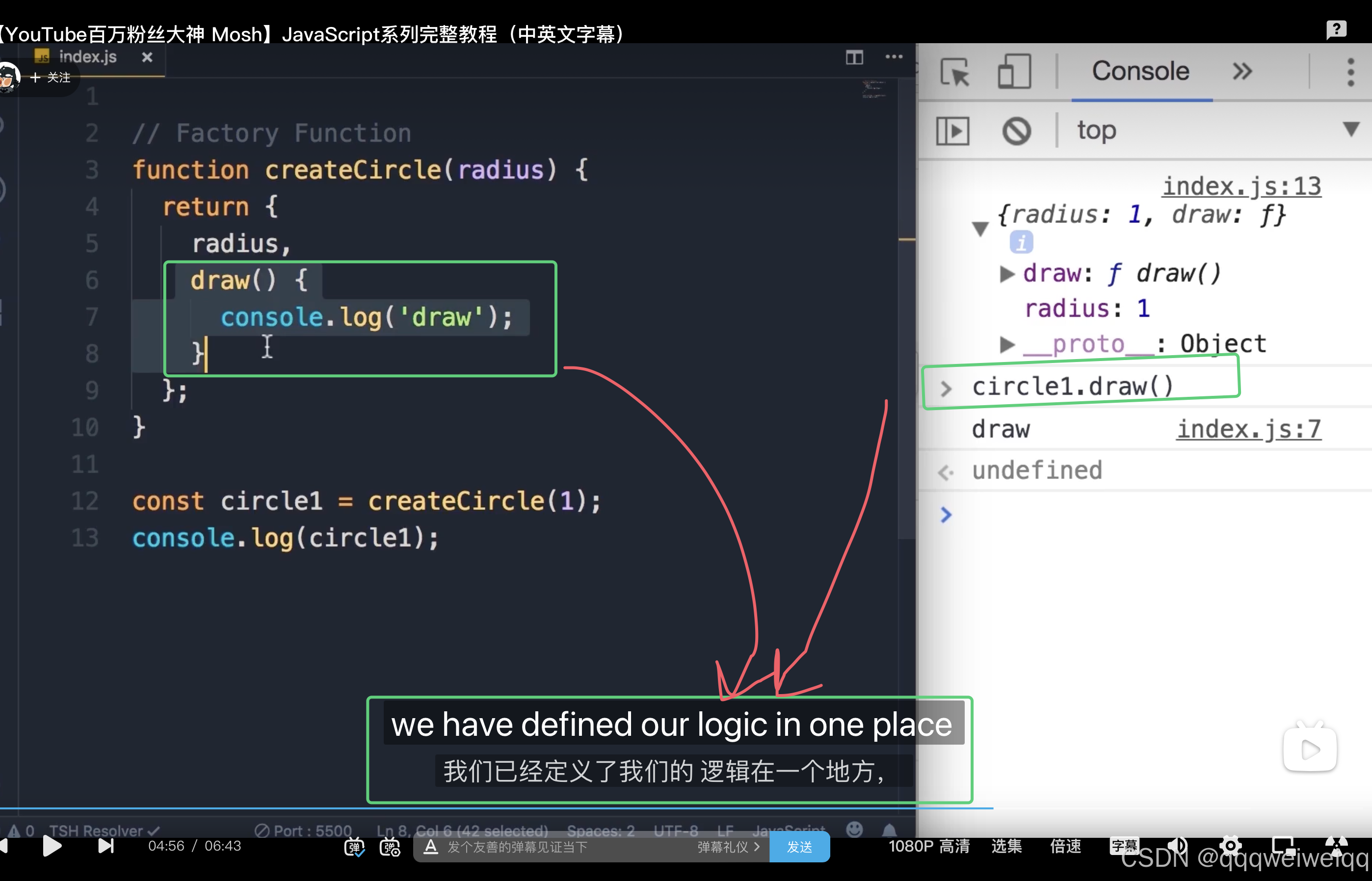Toggle the device toolbar icon
The height and width of the screenshot is (881, 1372).
pos(1014,72)
